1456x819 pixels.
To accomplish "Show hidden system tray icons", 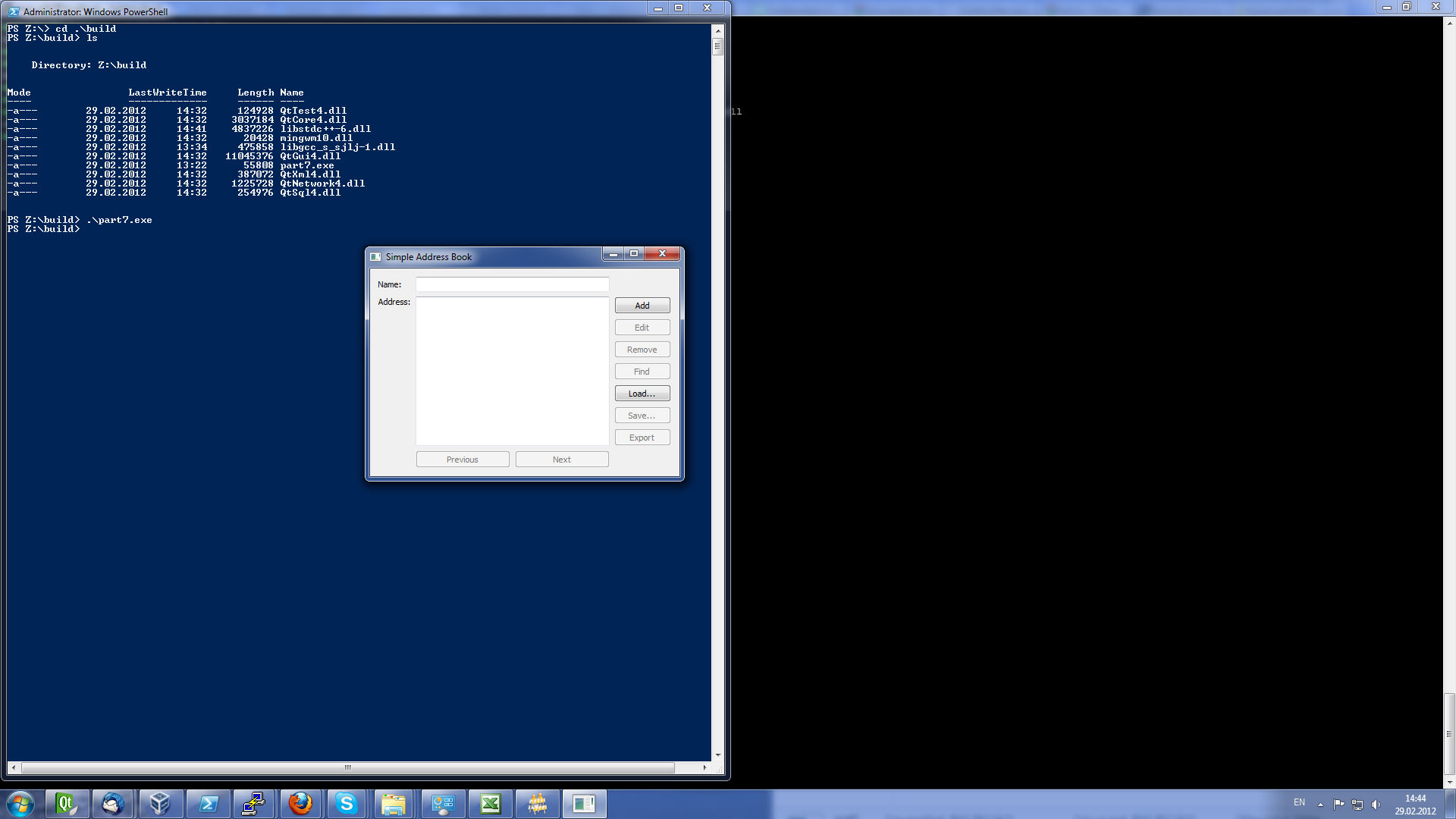I will tap(1320, 804).
